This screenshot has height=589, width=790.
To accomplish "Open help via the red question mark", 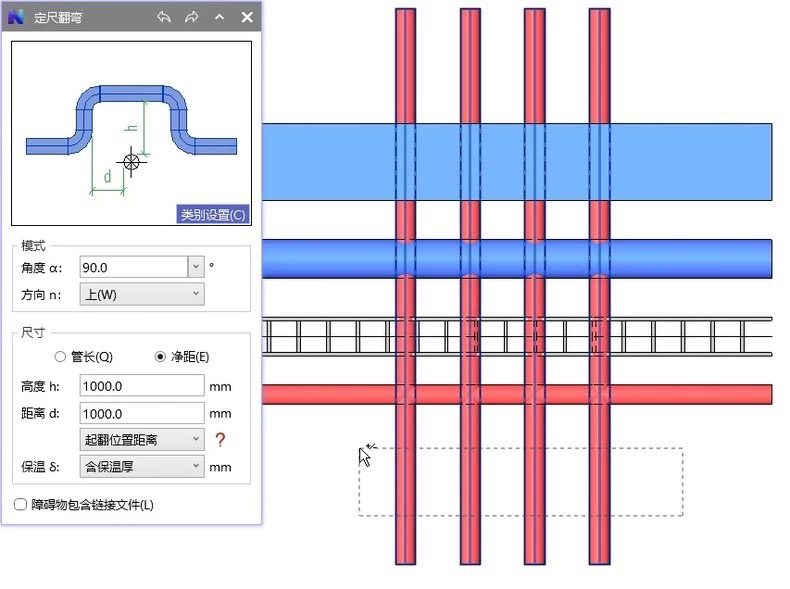I will coord(220,440).
